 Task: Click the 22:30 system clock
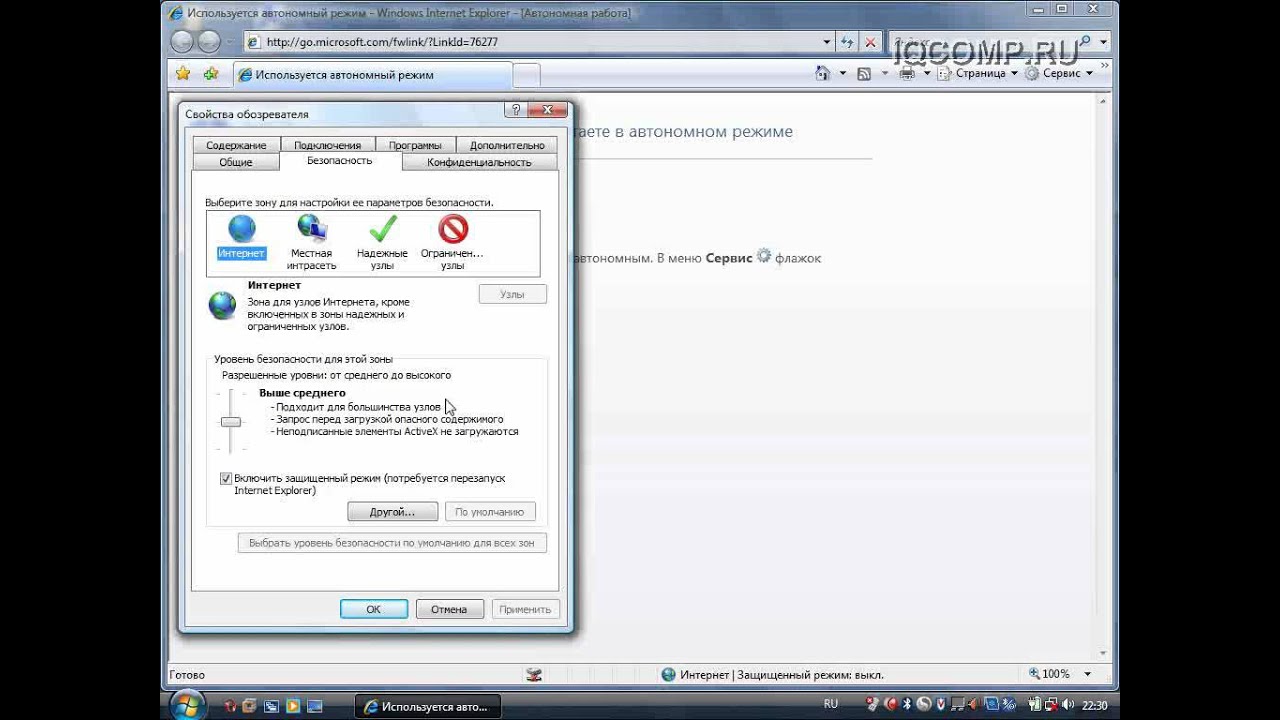click(1094, 705)
